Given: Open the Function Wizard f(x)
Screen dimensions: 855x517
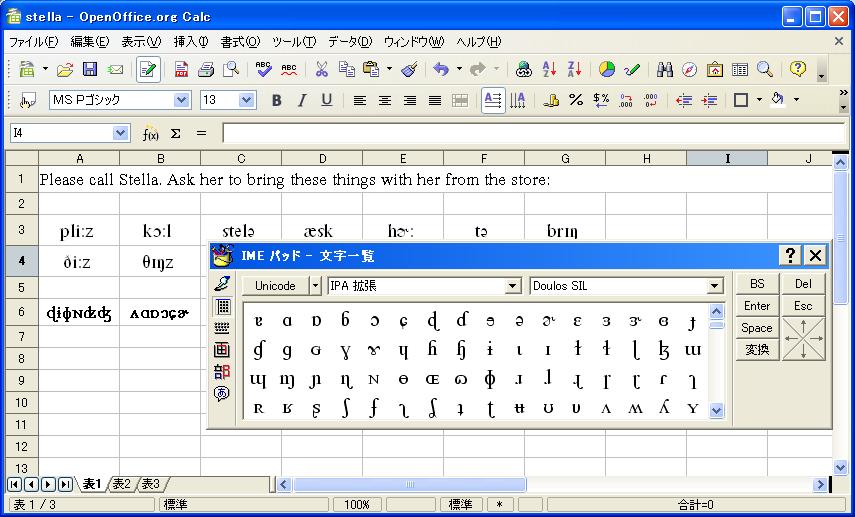Looking at the screenshot, I should point(150,134).
